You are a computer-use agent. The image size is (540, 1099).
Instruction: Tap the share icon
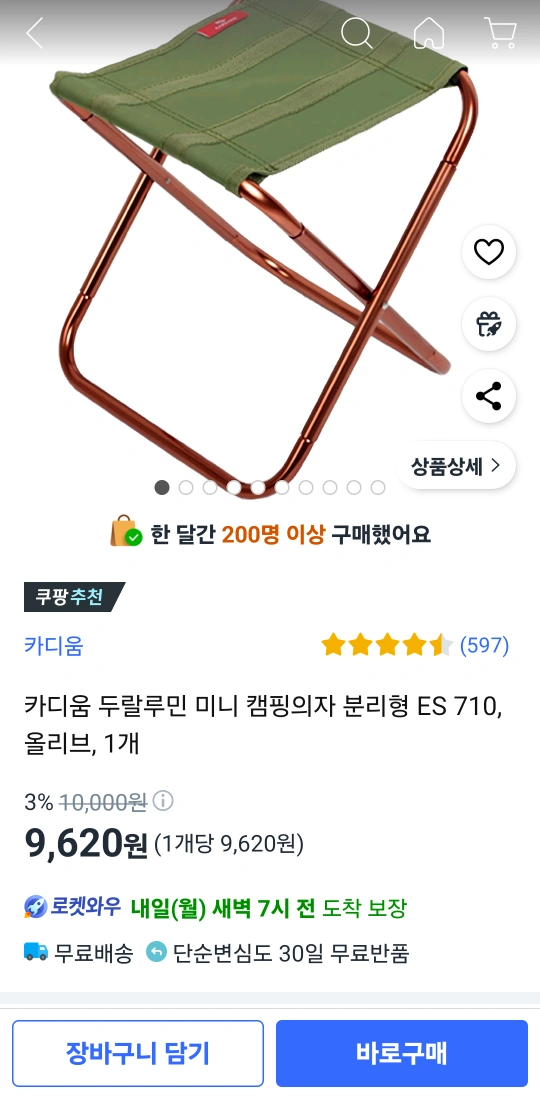[489, 396]
